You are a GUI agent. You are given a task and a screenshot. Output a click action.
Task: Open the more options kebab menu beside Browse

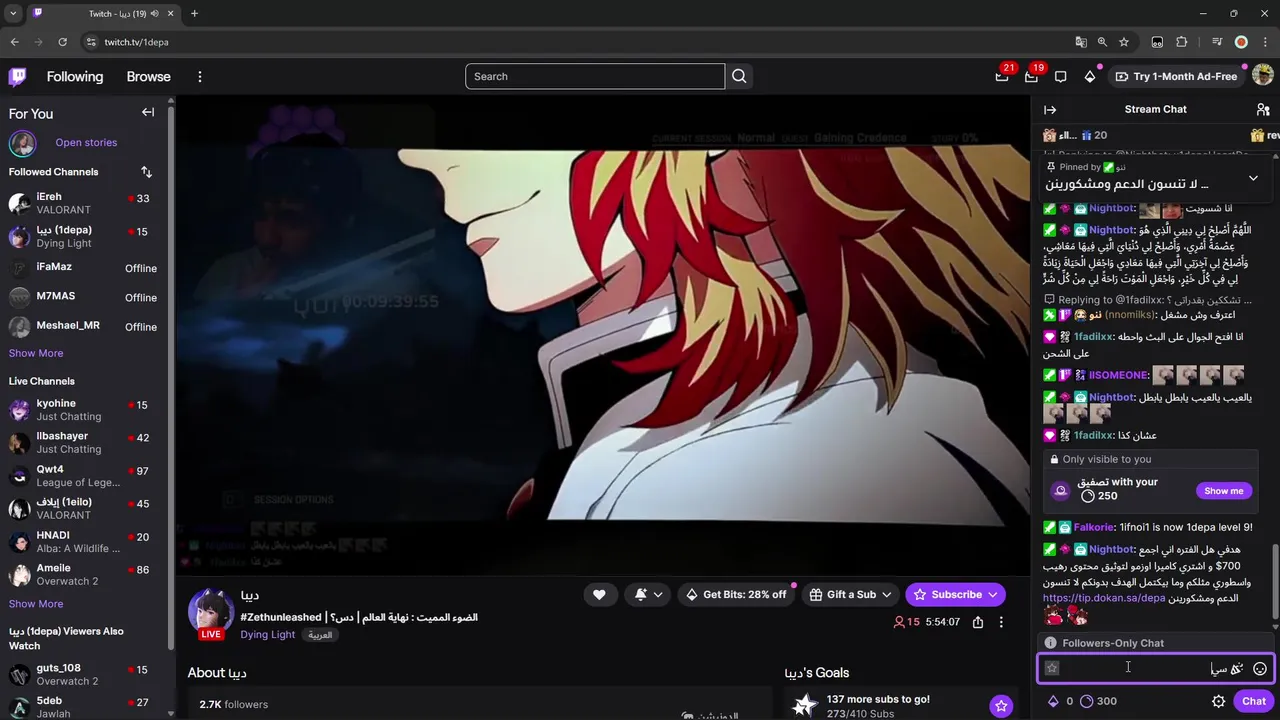tap(200, 76)
